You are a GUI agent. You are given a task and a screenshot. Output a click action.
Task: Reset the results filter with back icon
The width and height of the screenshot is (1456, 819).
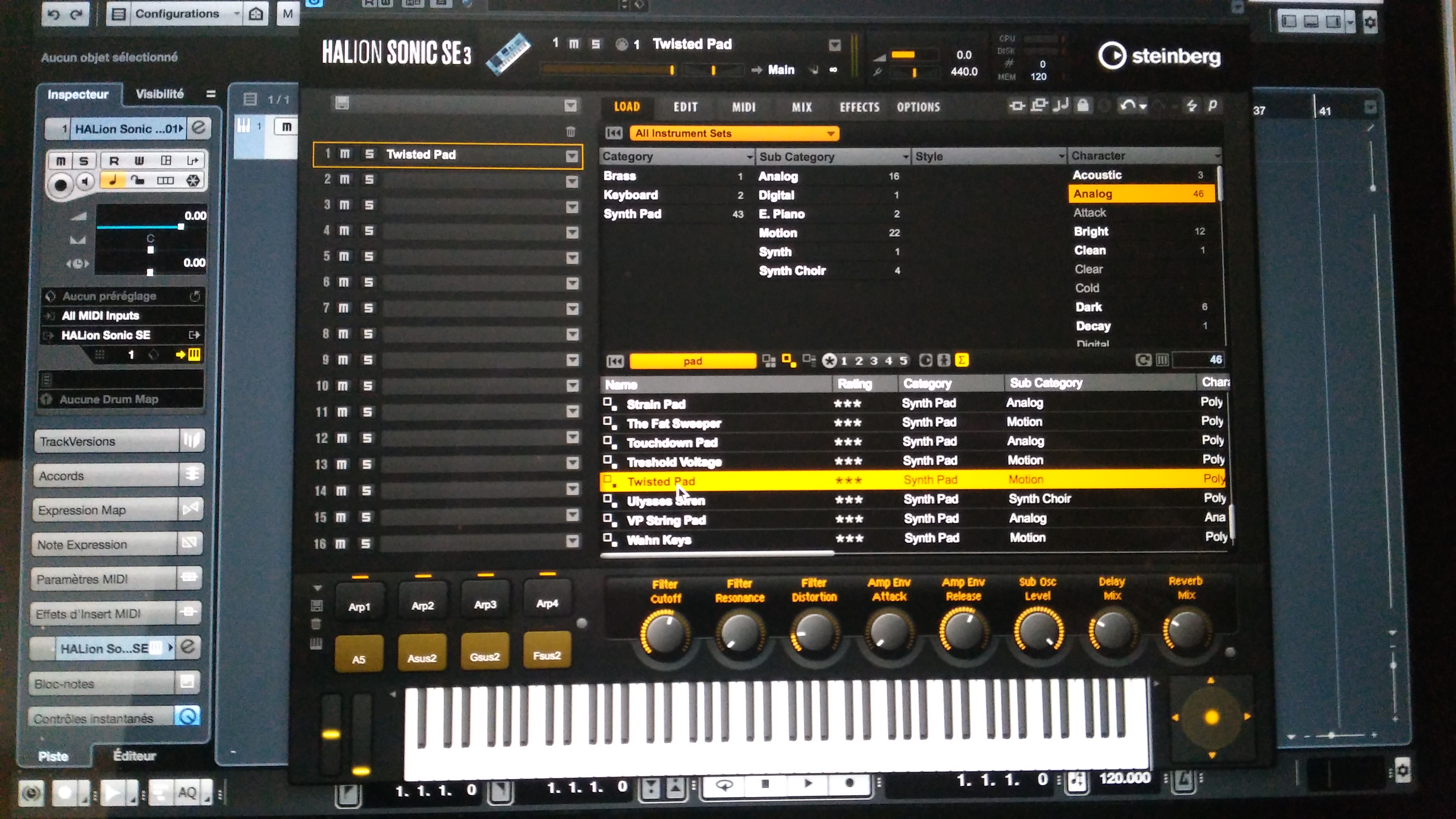(x=615, y=360)
